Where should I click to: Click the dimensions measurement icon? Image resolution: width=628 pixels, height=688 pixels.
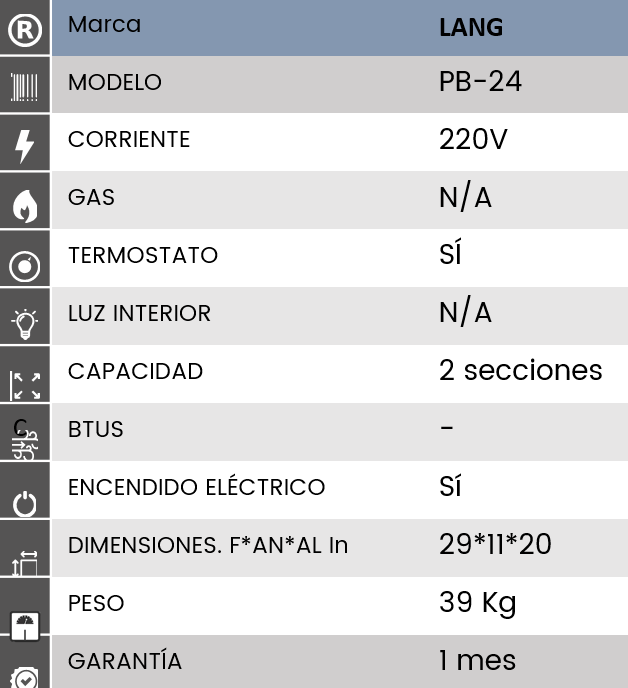pyautogui.click(x=25, y=563)
